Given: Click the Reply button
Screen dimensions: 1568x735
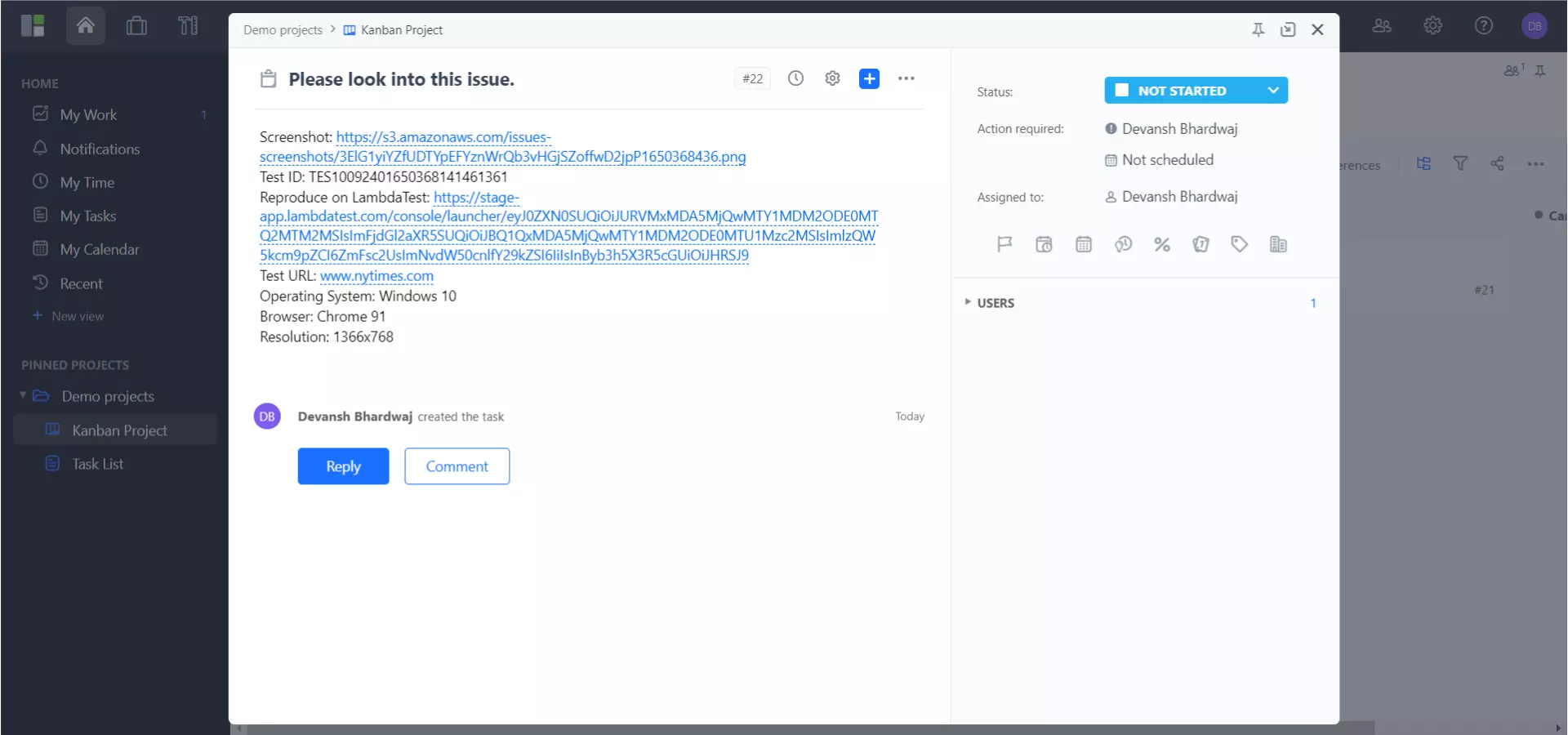Looking at the screenshot, I should [x=343, y=466].
